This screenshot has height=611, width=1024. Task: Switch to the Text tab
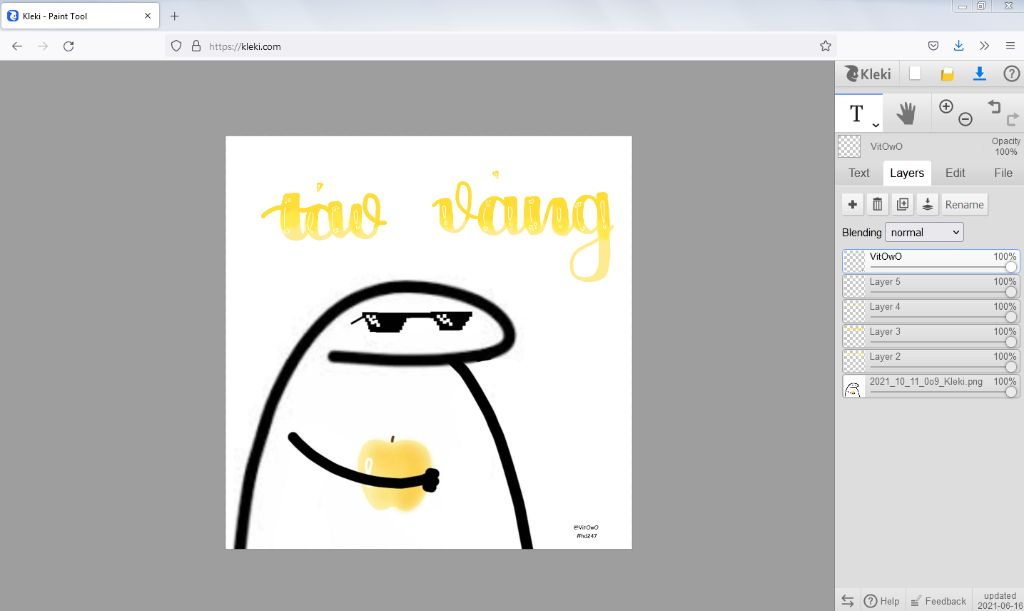point(859,173)
